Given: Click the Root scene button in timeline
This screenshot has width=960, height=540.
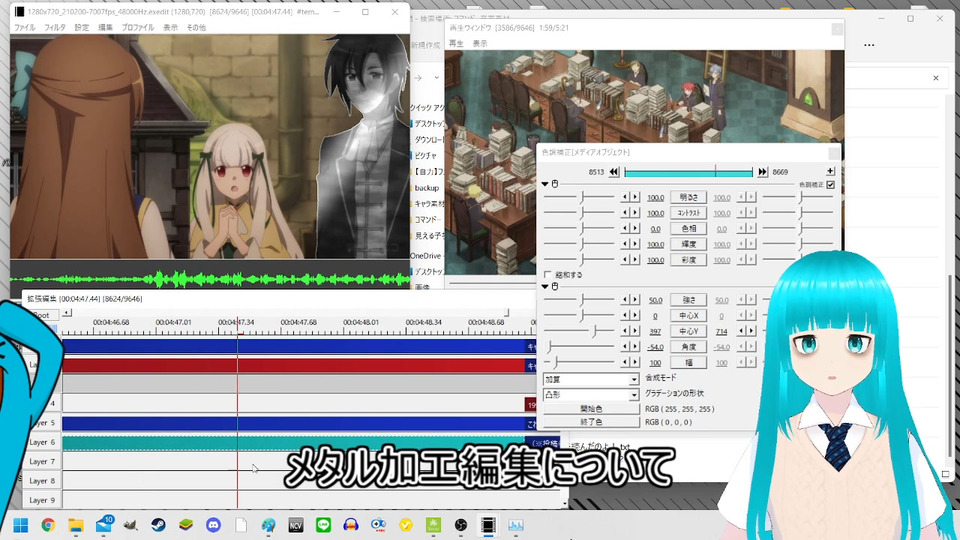Looking at the screenshot, I should (40, 315).
